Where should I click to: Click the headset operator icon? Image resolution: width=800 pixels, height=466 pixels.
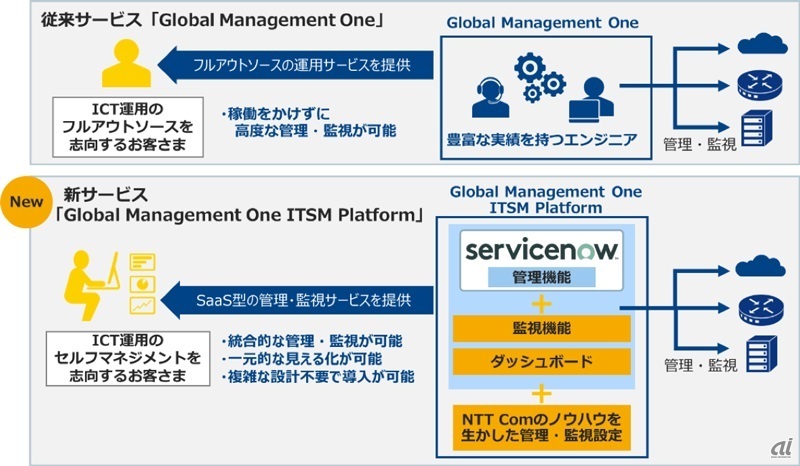point(490,98)
